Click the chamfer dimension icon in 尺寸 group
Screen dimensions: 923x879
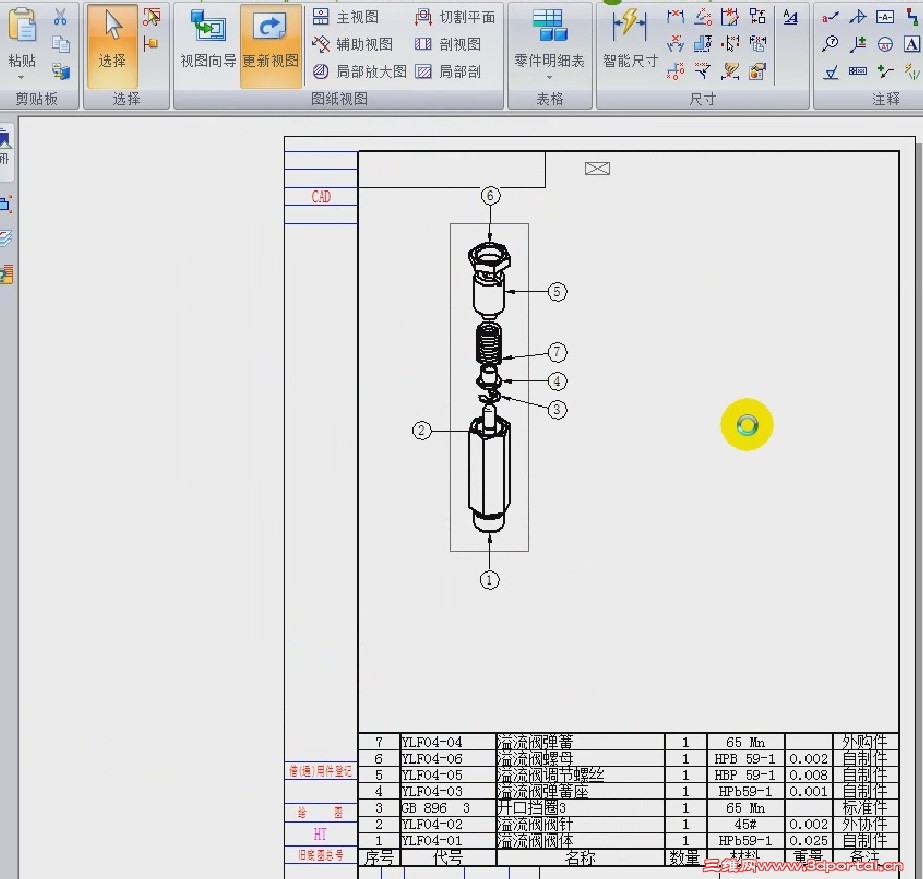pos(702,71)
